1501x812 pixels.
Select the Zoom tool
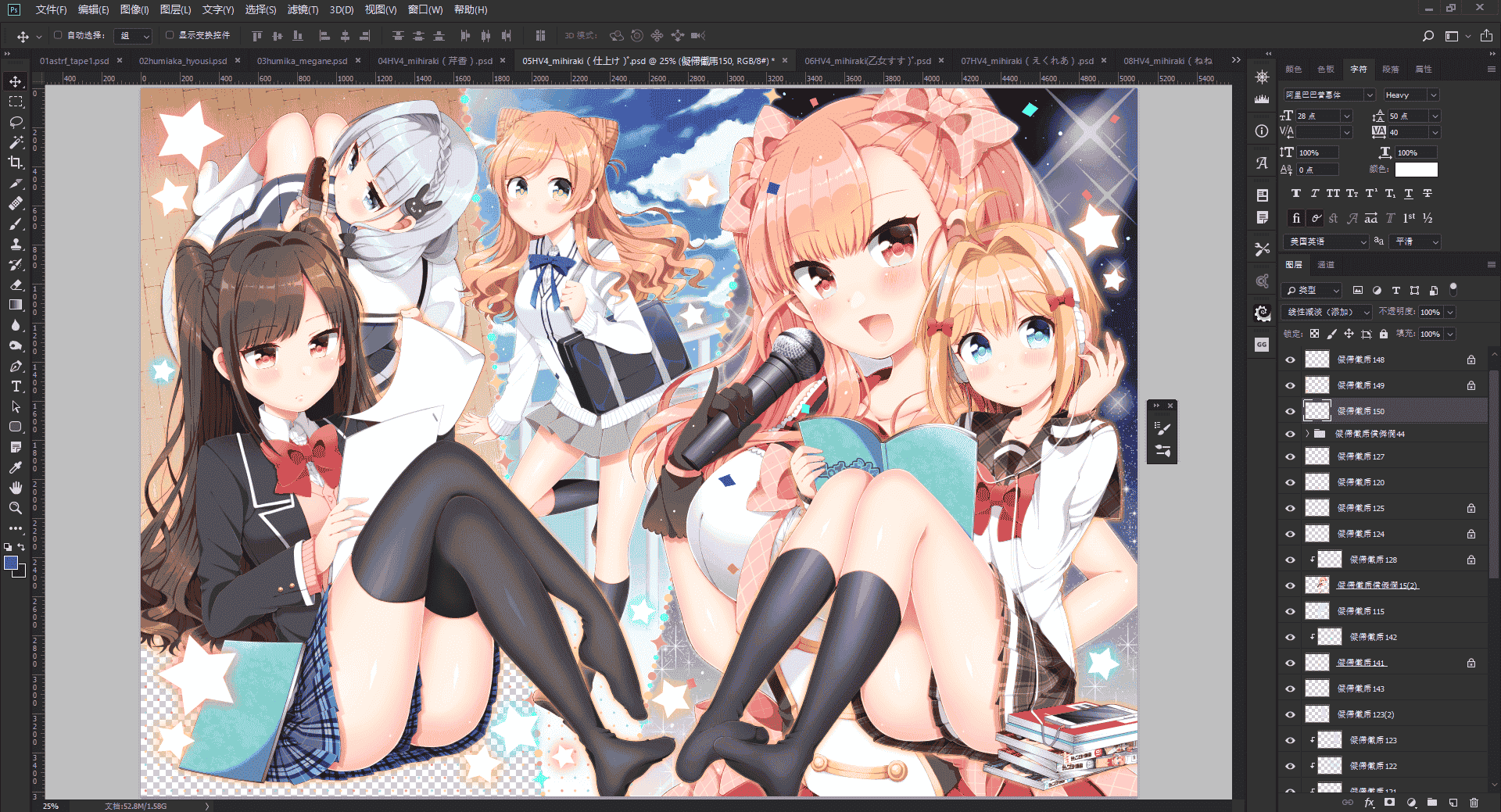click(16, 508)
